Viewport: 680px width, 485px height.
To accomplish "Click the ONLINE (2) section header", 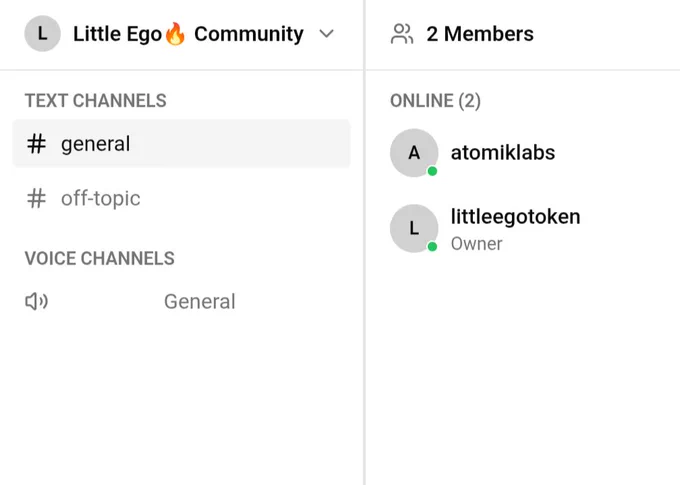I will click(x=435, y=101).
